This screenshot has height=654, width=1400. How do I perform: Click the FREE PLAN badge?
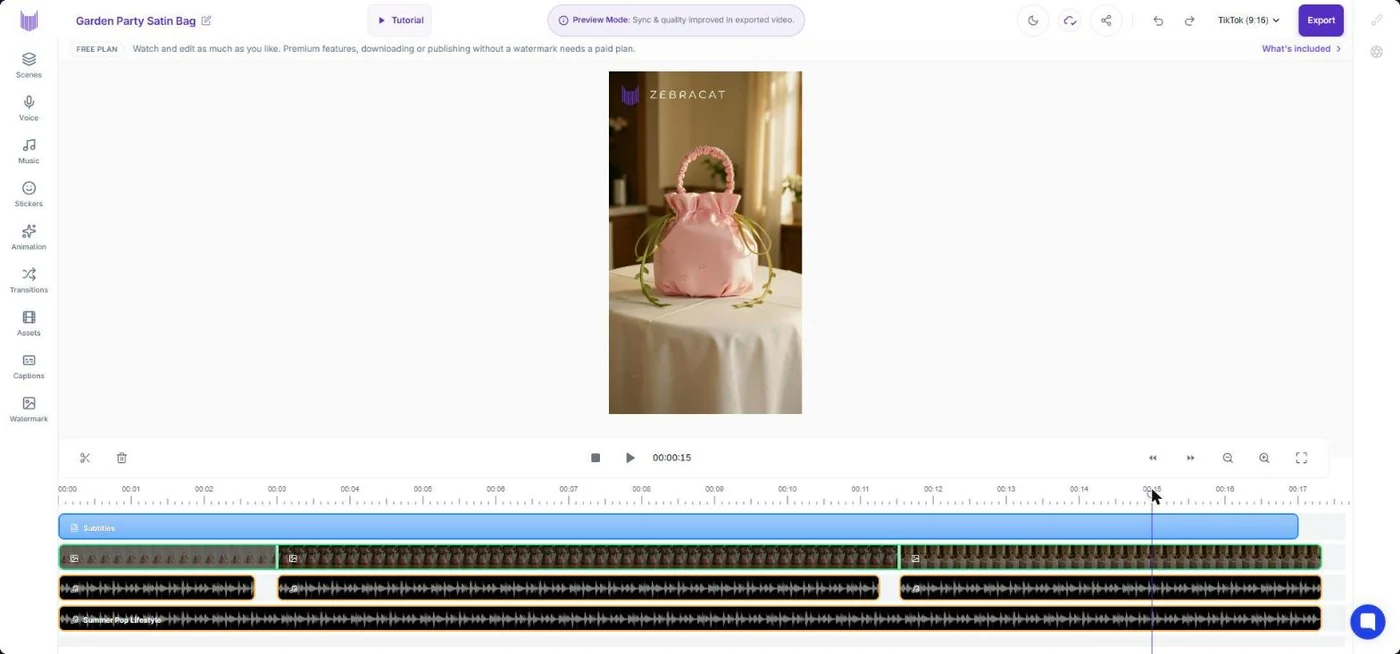click(97, 48)
